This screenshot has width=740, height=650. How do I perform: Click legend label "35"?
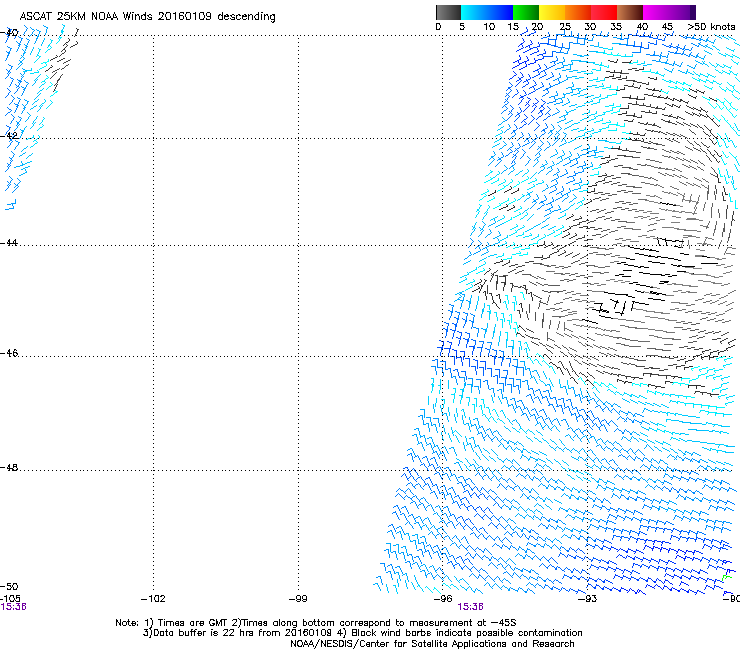616,27
